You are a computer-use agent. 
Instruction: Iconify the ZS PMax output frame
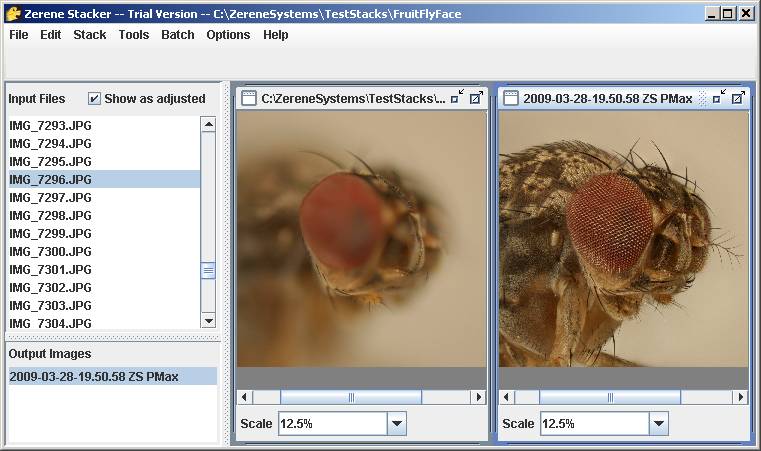coord(719,97)
